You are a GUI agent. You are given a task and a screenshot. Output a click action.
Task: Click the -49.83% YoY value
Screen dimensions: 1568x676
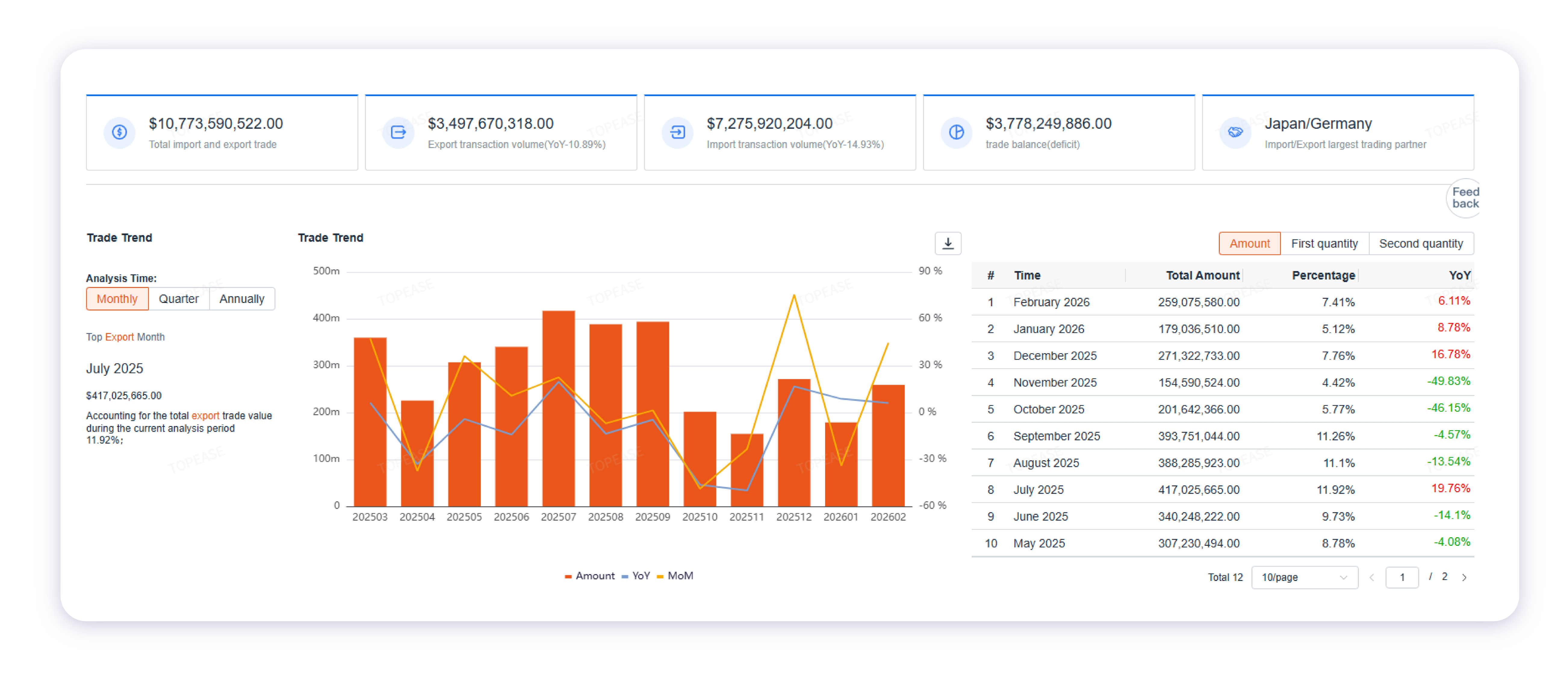1449,381
